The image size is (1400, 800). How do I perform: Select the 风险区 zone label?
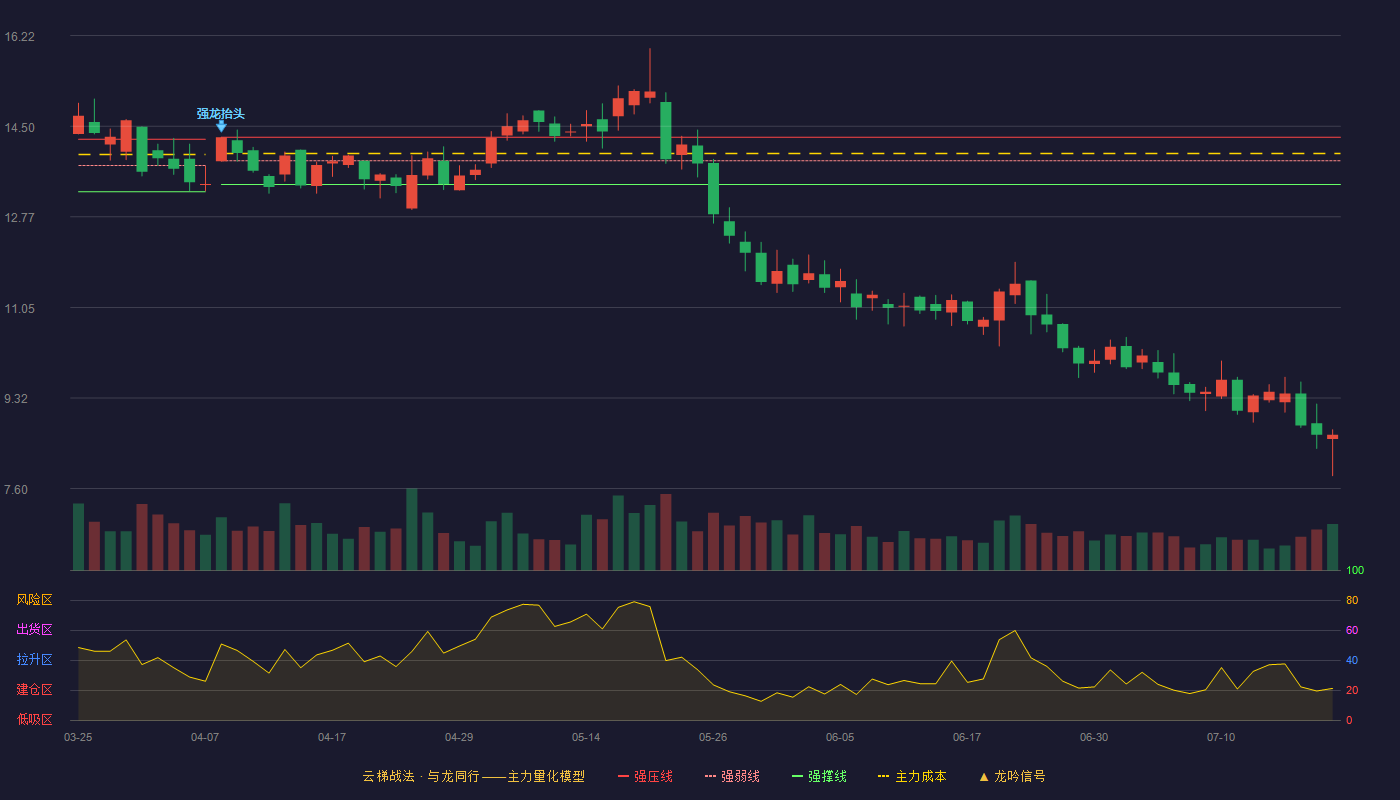[34, 600]
